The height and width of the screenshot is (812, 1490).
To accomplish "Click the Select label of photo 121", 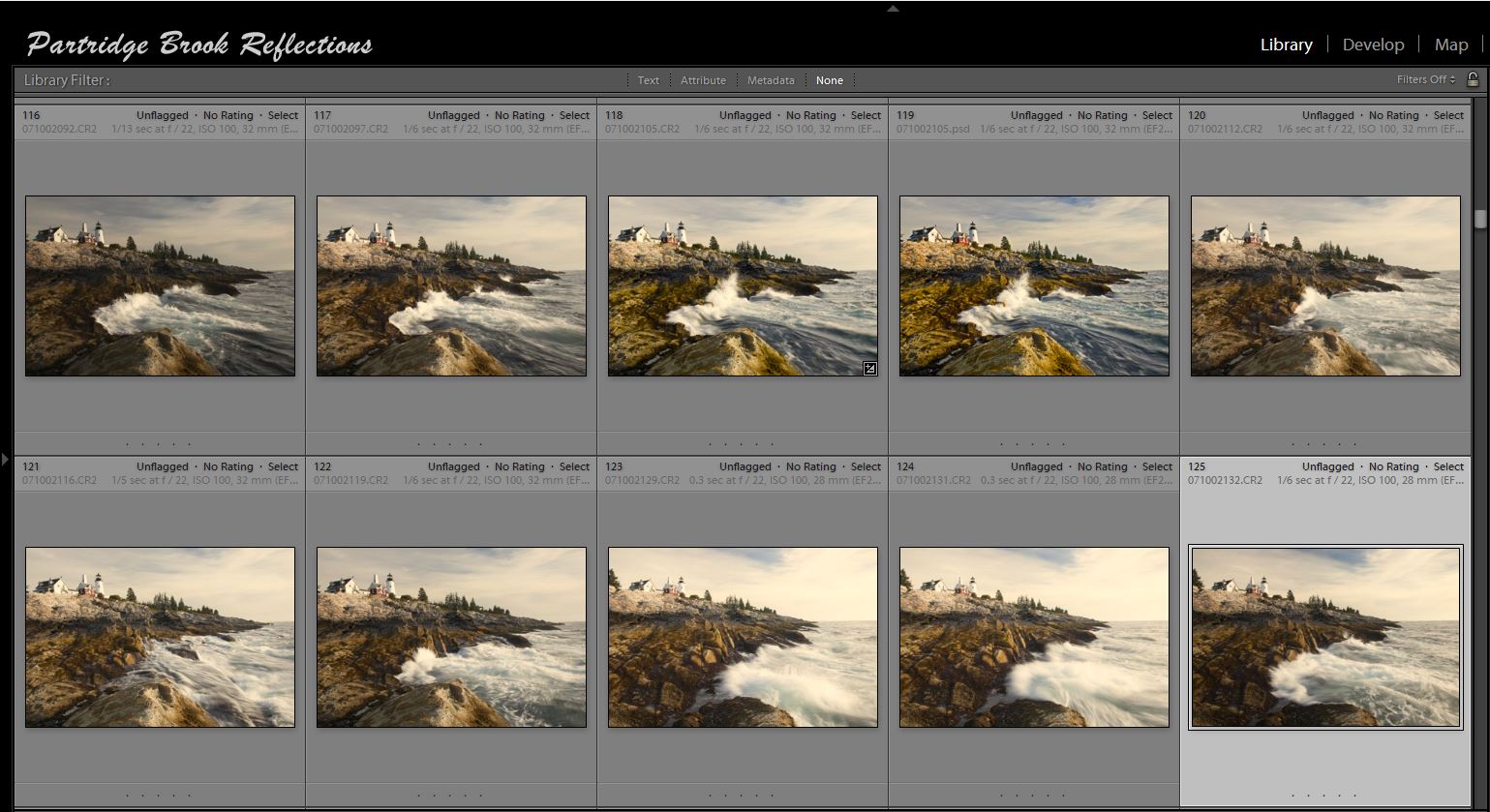I will (x=284, y=466).
